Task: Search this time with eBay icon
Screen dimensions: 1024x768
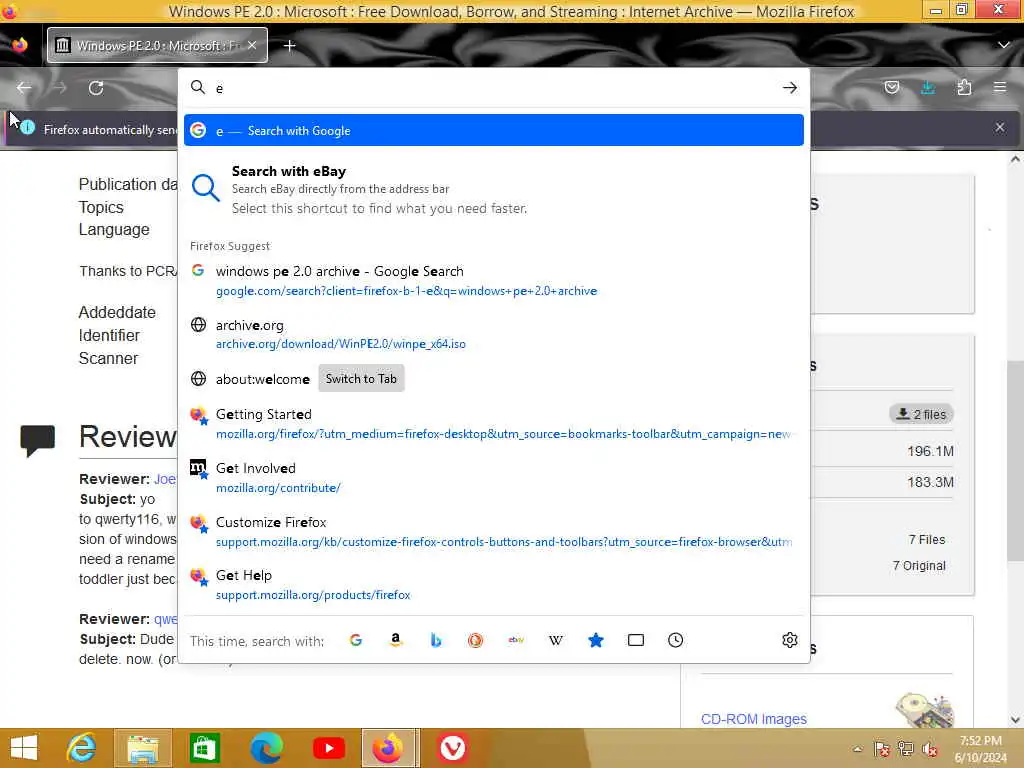Action: click(516, 640)
